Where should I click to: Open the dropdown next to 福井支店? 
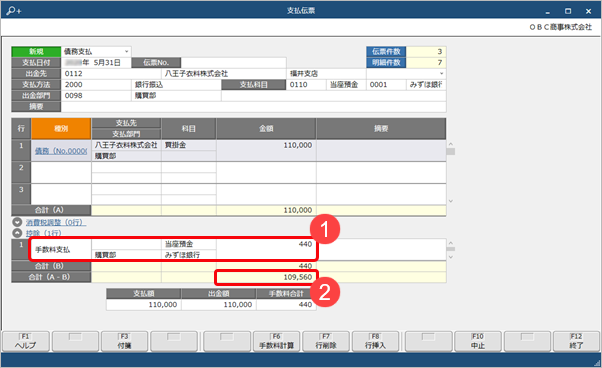click(x=441, y=73)
